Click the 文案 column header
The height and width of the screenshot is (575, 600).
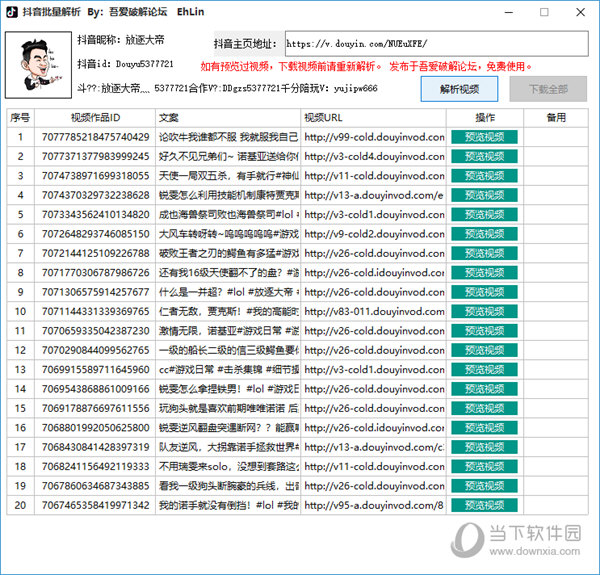coord(228,118)
